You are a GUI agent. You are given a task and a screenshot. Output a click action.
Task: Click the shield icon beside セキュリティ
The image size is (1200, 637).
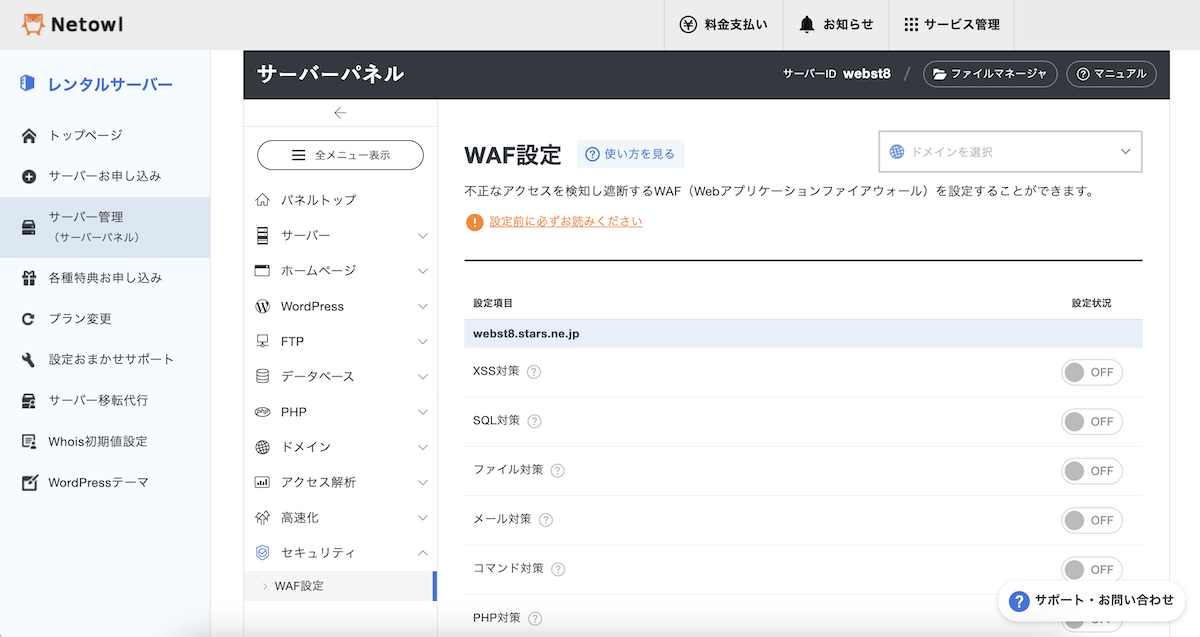pyautogui.click(x=263, y=552)
